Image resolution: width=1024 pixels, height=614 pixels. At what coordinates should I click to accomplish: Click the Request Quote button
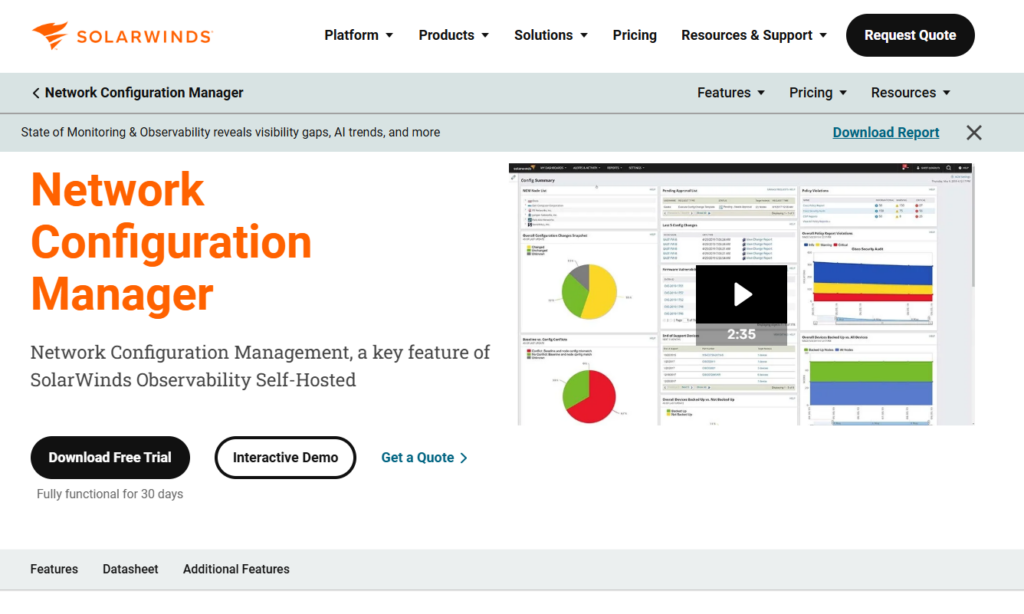point(910,35)
